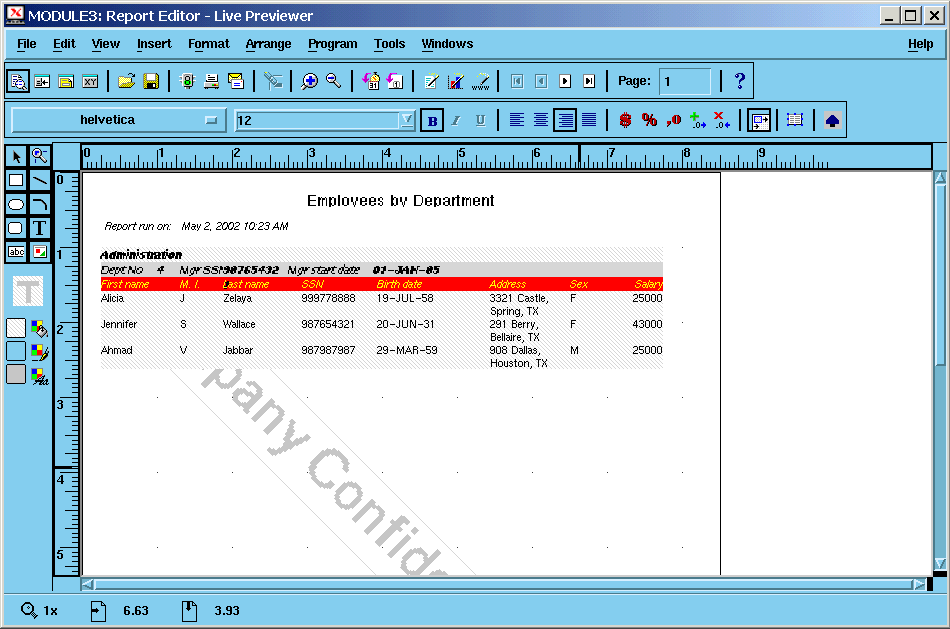The height and width of the screenshot is (629, 950).
Task: Click the Zoom In magnifier with plus
Action: coord(310,81)
